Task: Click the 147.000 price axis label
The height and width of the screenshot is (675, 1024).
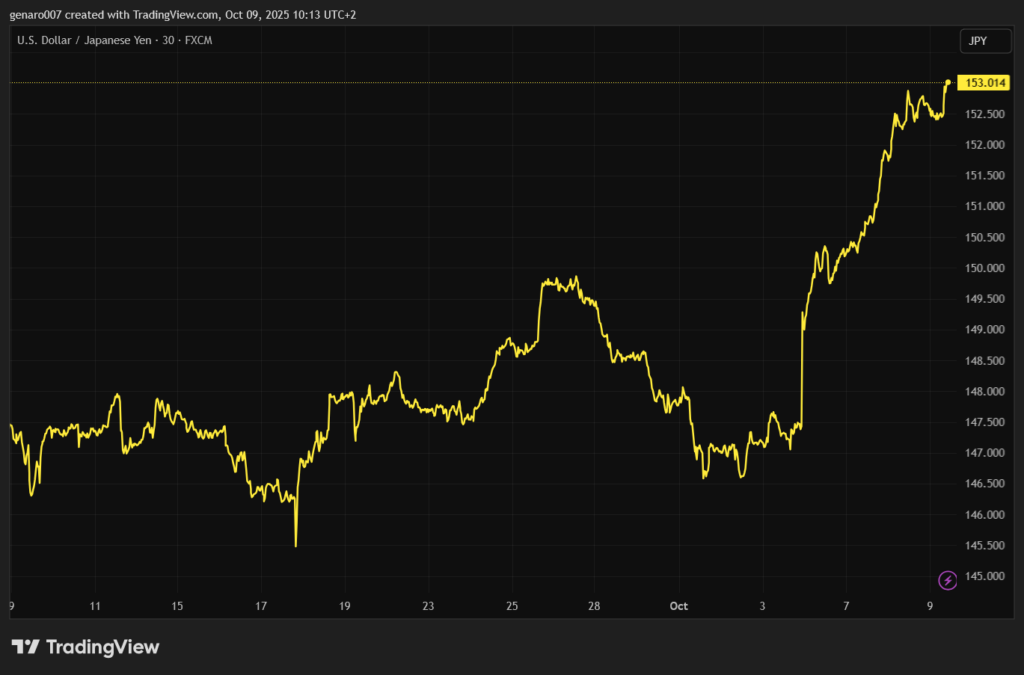Action: click(984, 453)
